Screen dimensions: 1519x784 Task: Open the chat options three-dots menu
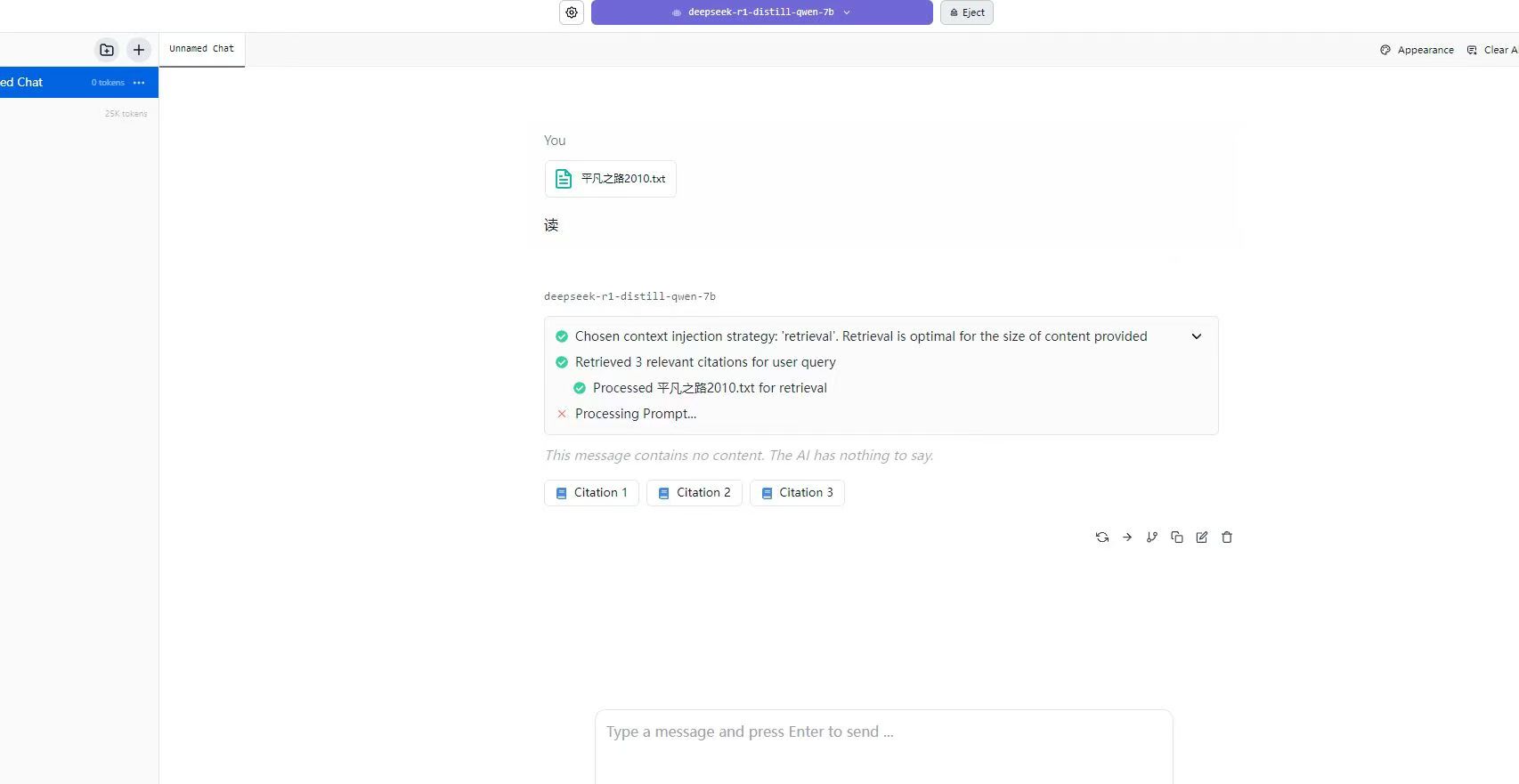139,83
